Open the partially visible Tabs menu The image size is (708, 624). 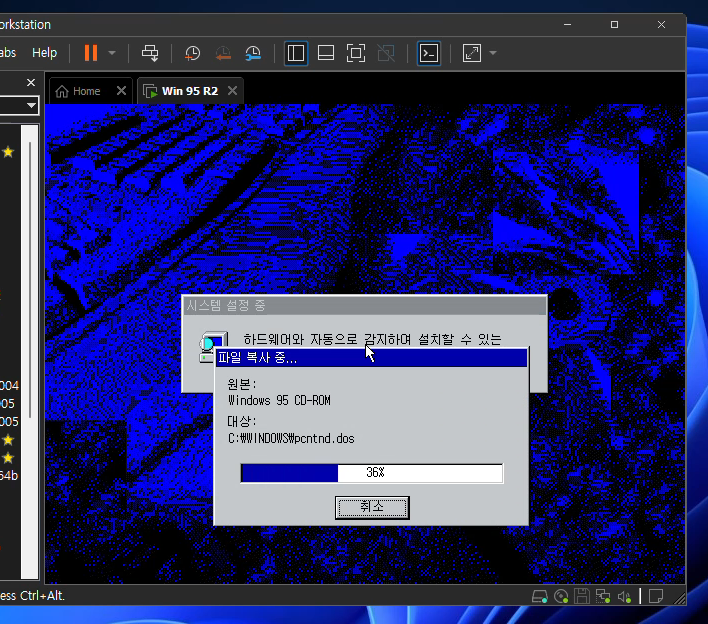(x=8, y=53)
